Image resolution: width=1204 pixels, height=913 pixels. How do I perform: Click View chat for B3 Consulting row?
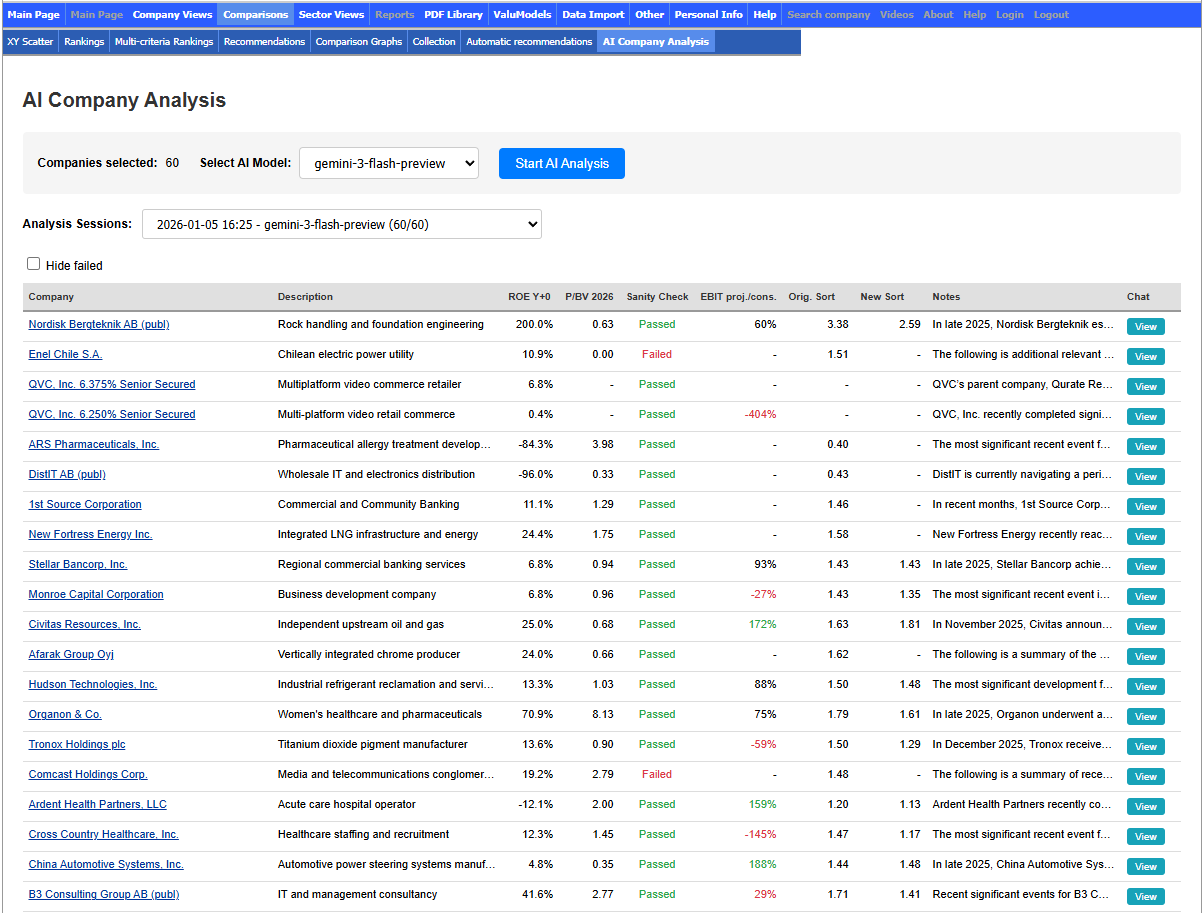tap(1146, 896)
